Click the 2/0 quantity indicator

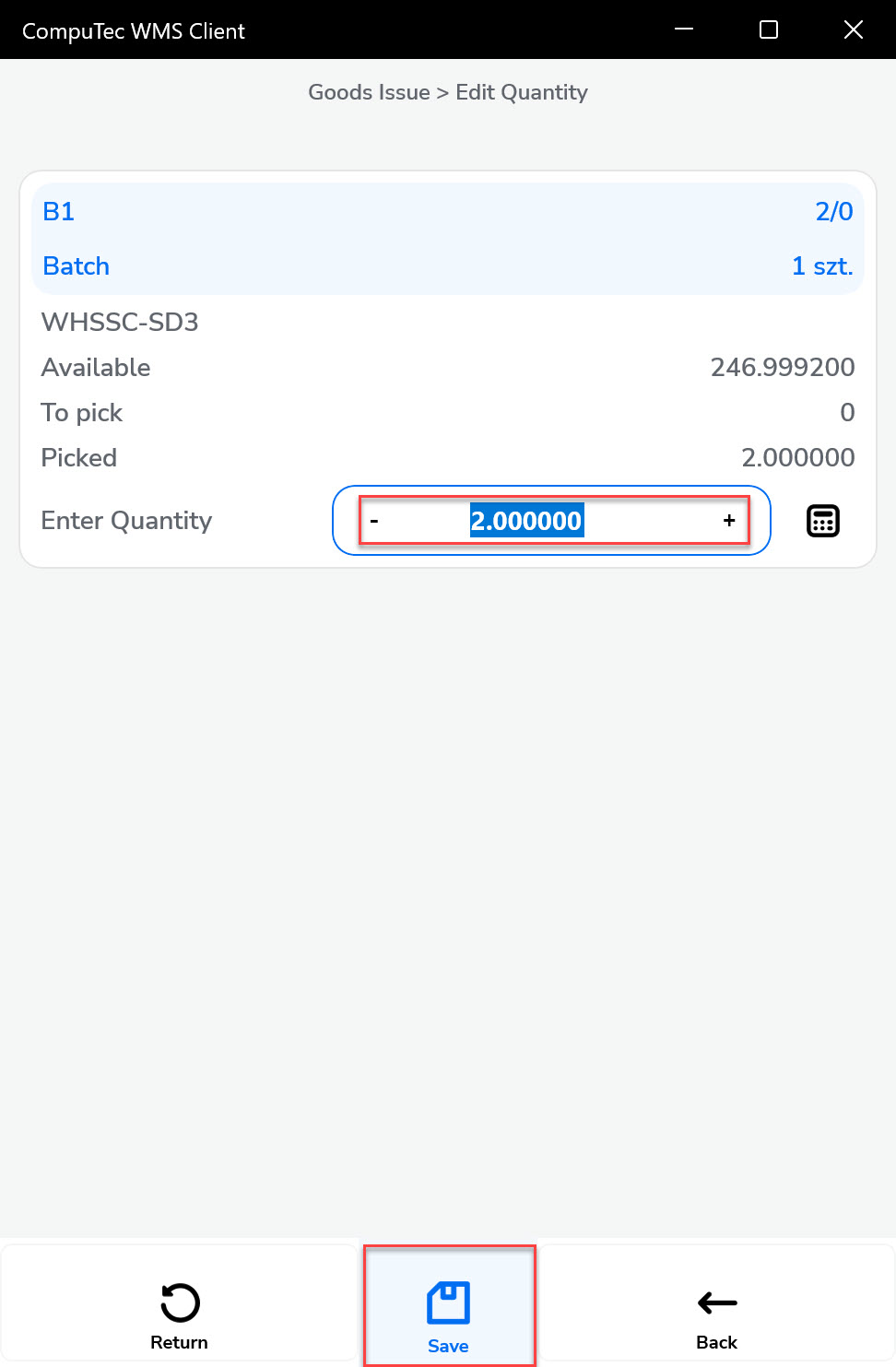point(833,212)
